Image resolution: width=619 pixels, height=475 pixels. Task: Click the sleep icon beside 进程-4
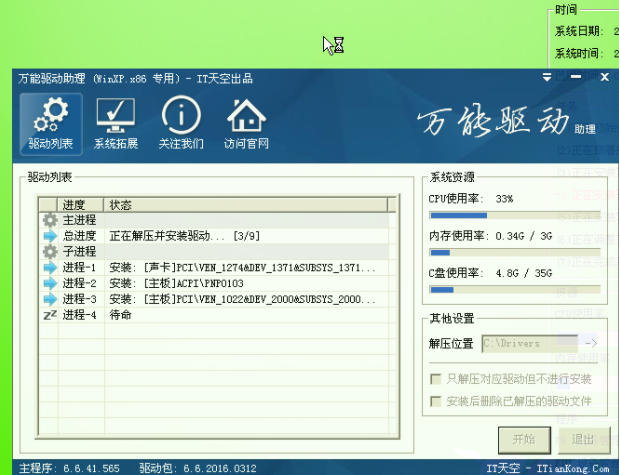(50, 315)
